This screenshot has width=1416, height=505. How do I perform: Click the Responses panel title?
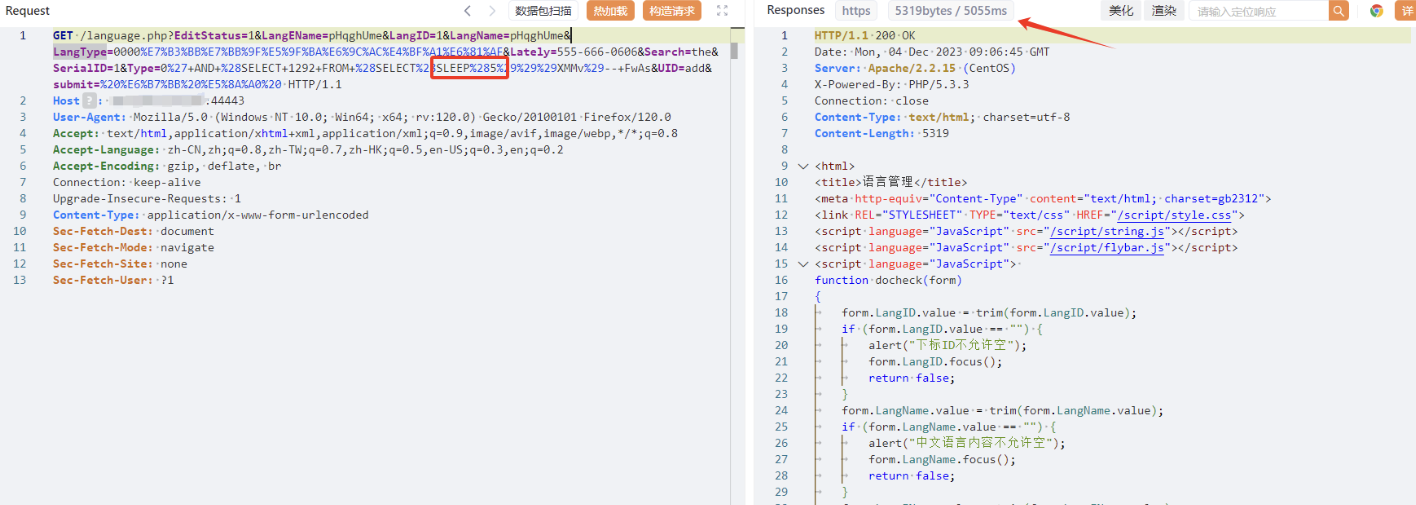(795, 11)
